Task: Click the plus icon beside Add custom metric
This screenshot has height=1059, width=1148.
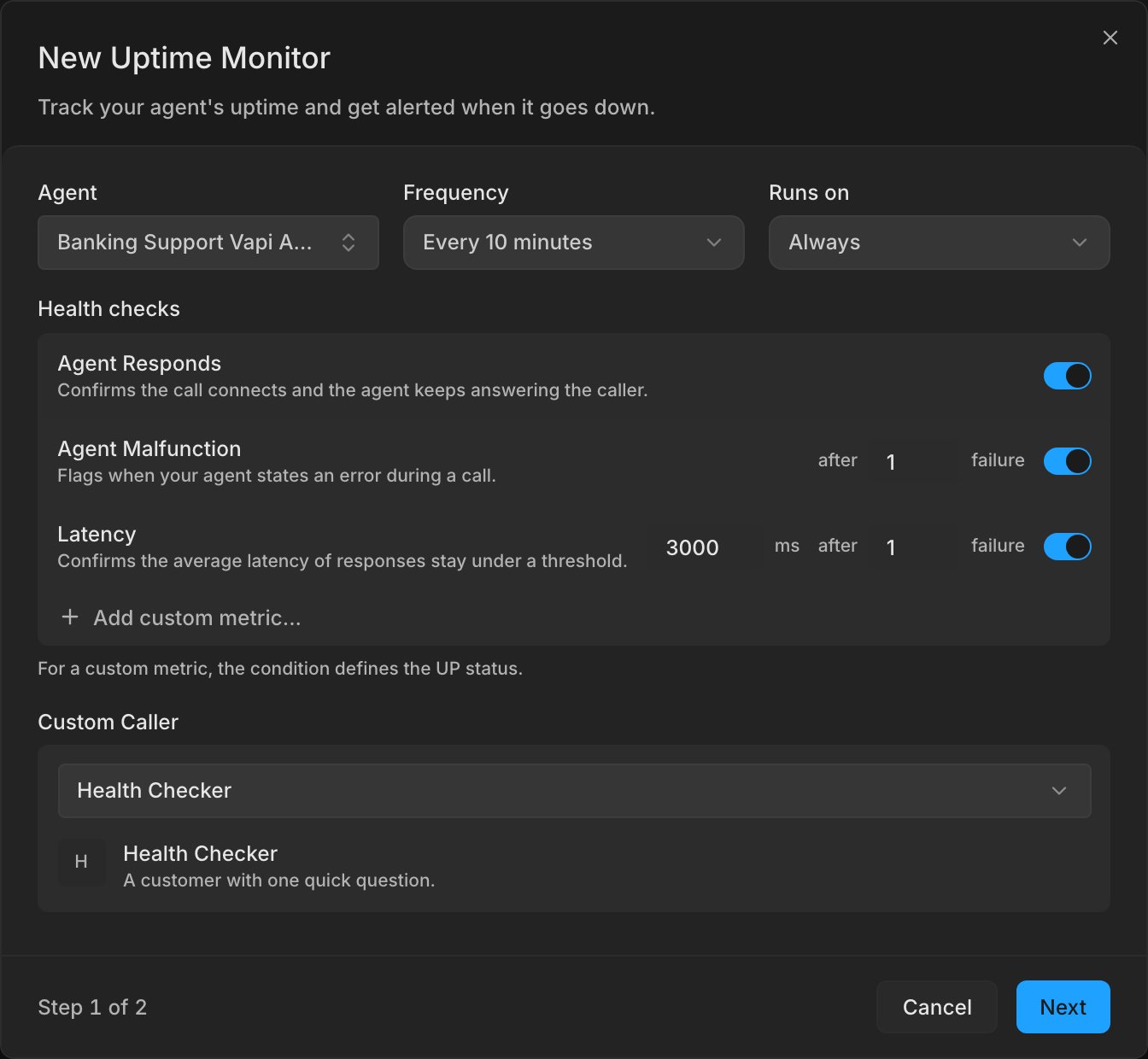Action: (70, 617)
